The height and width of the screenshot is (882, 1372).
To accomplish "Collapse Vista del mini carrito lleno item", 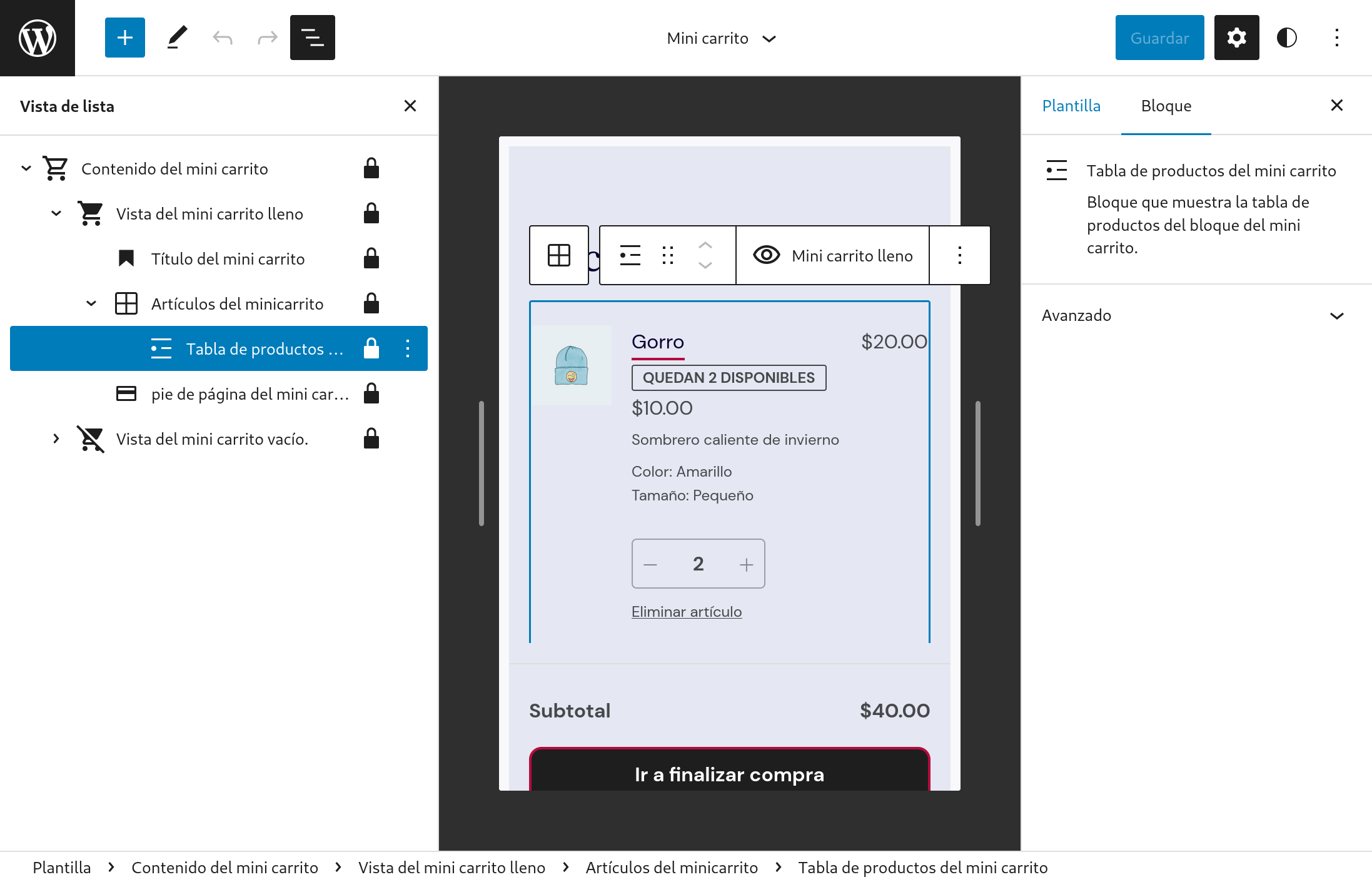I will coord(56,213).
